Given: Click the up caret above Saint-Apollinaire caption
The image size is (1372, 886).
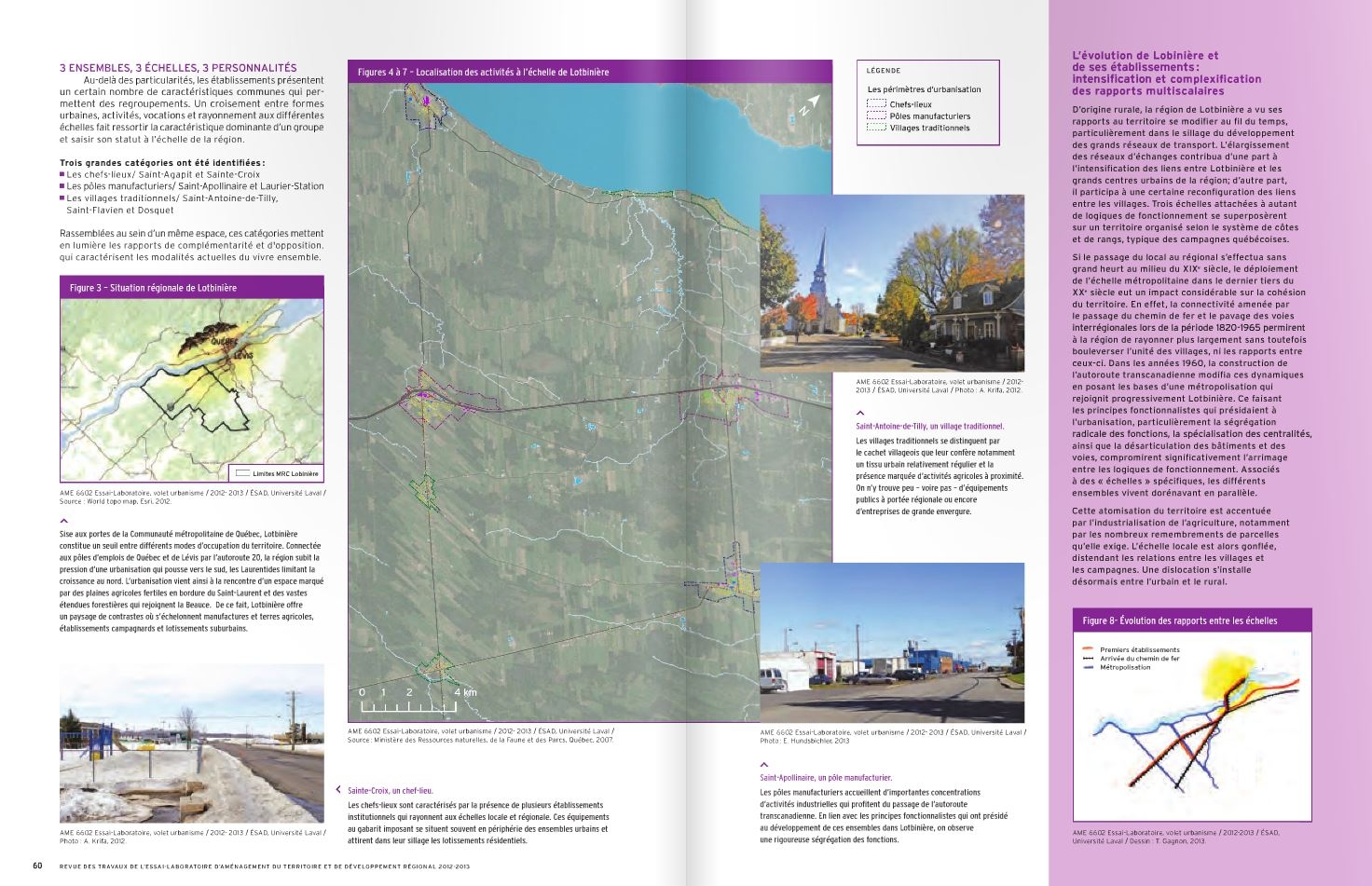Looking at the screenshot, I should [x=764, y=764].
